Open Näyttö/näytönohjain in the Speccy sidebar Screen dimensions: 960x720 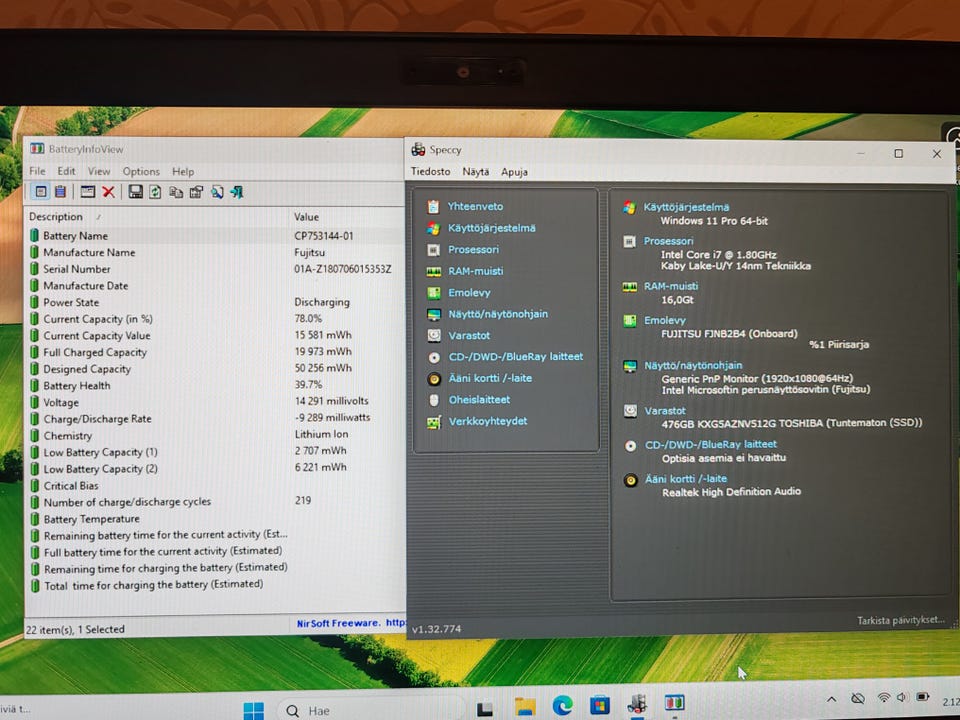click(x=498, y=314)
